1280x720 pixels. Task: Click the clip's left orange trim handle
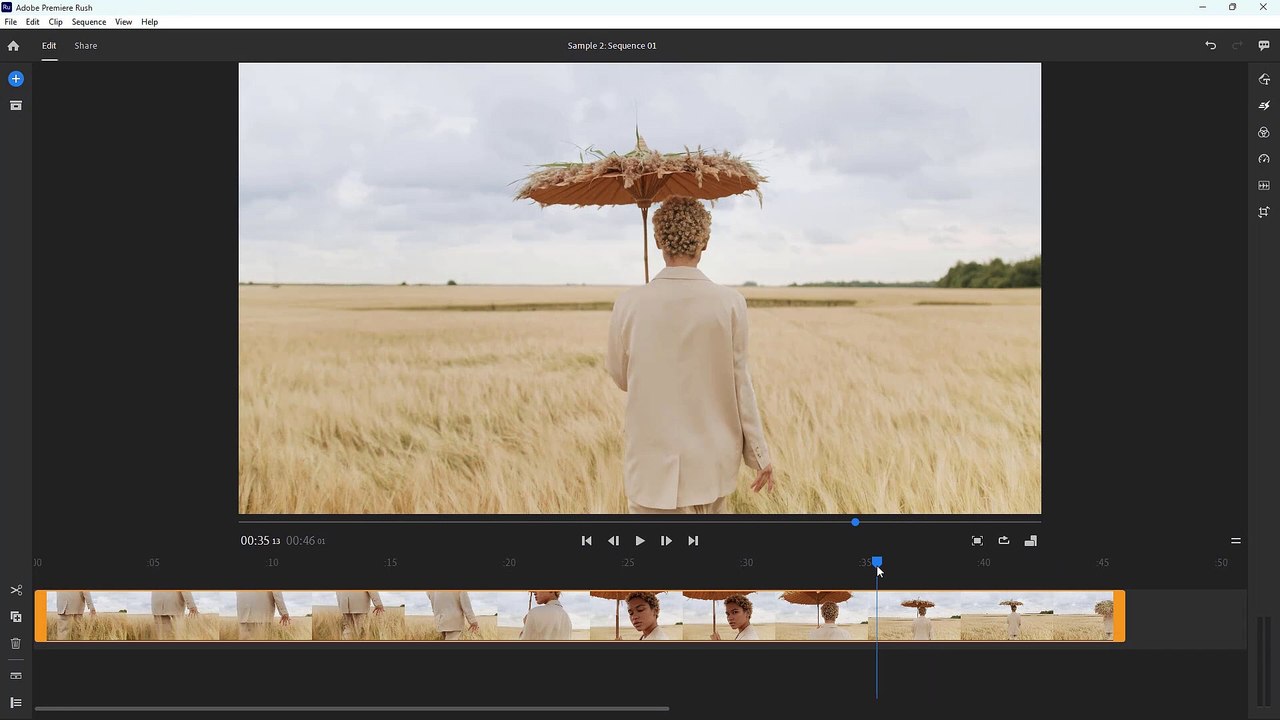41,616
